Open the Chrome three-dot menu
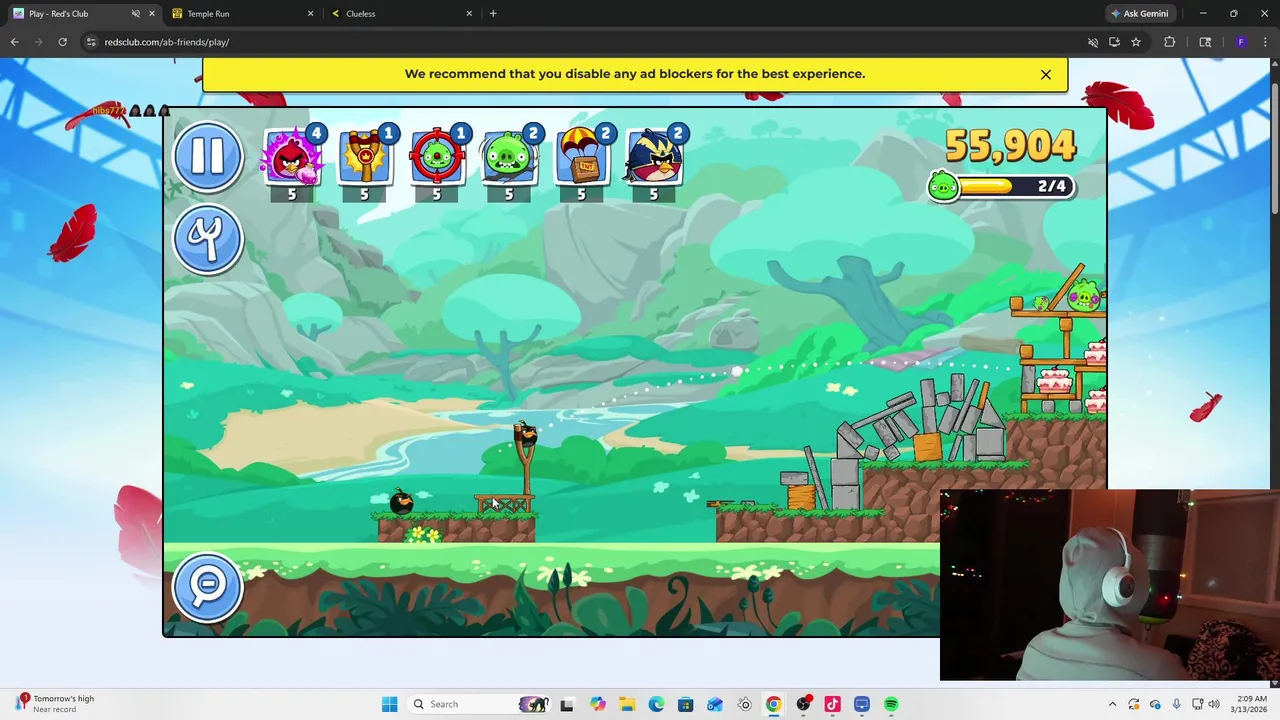The image size is (1280, 720). [1267, 42]
